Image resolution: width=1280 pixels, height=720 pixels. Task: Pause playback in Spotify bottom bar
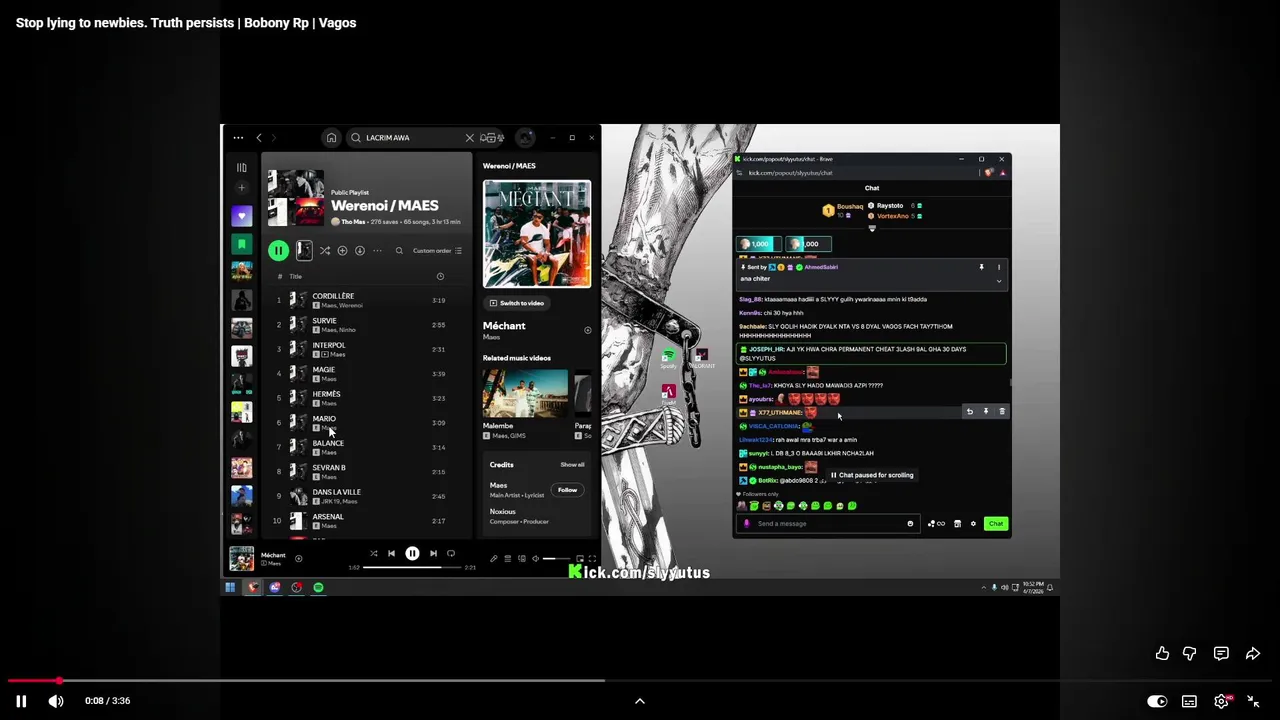point(412,553)
